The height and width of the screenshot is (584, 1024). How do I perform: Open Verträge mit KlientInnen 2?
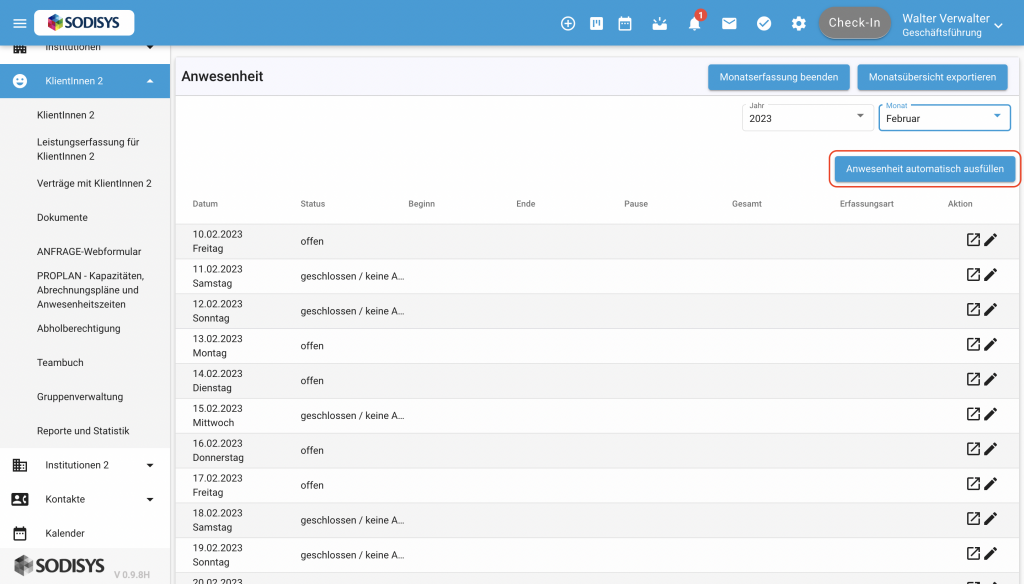point(94,184)
